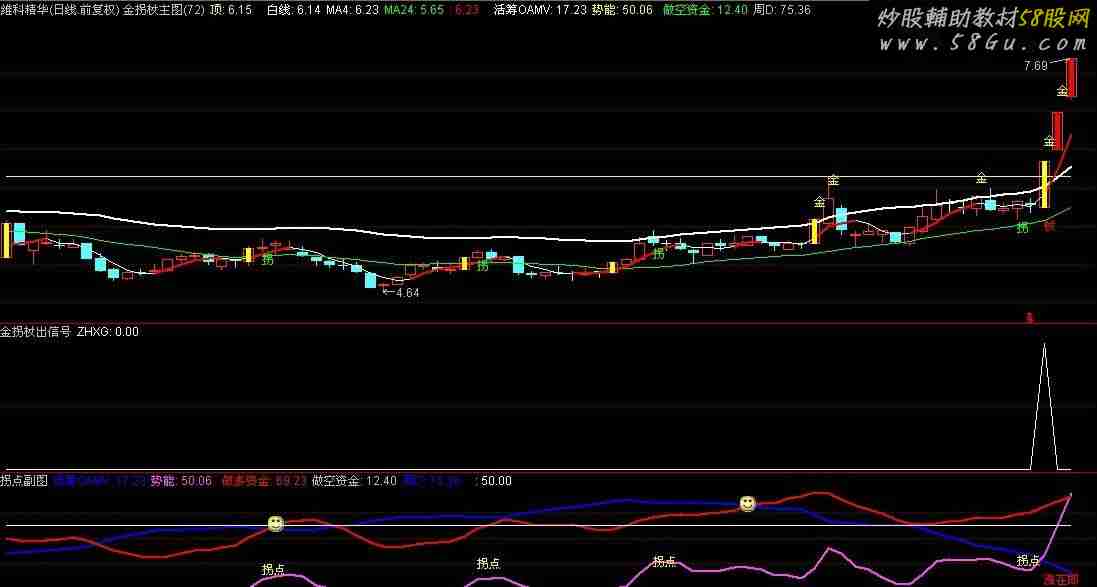1097x587 pixels.
Task: Click the yellow candlestick at the far left
Action: pos(6,240)
